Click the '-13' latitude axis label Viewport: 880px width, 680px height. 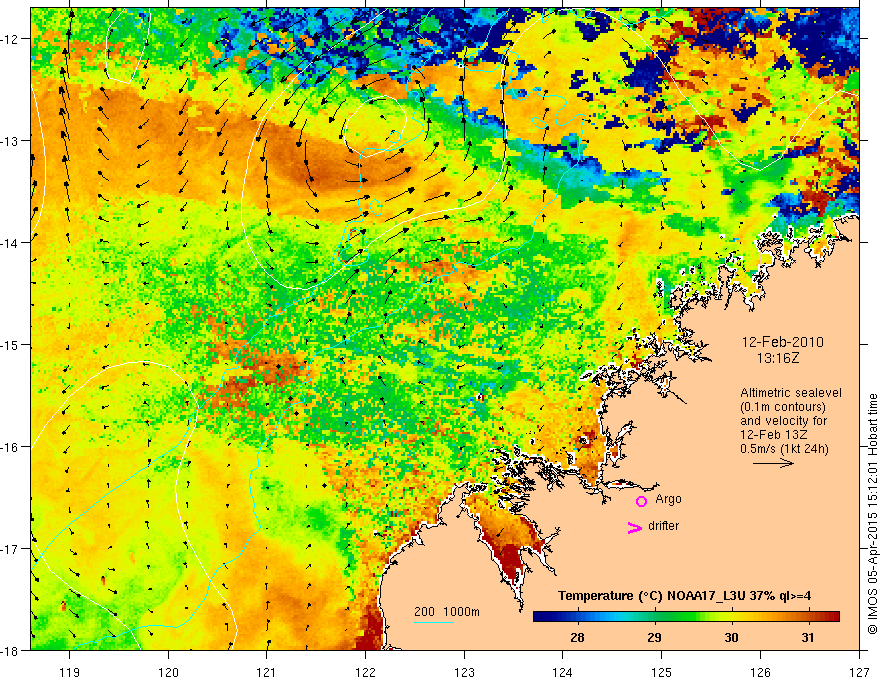(10, 140)
